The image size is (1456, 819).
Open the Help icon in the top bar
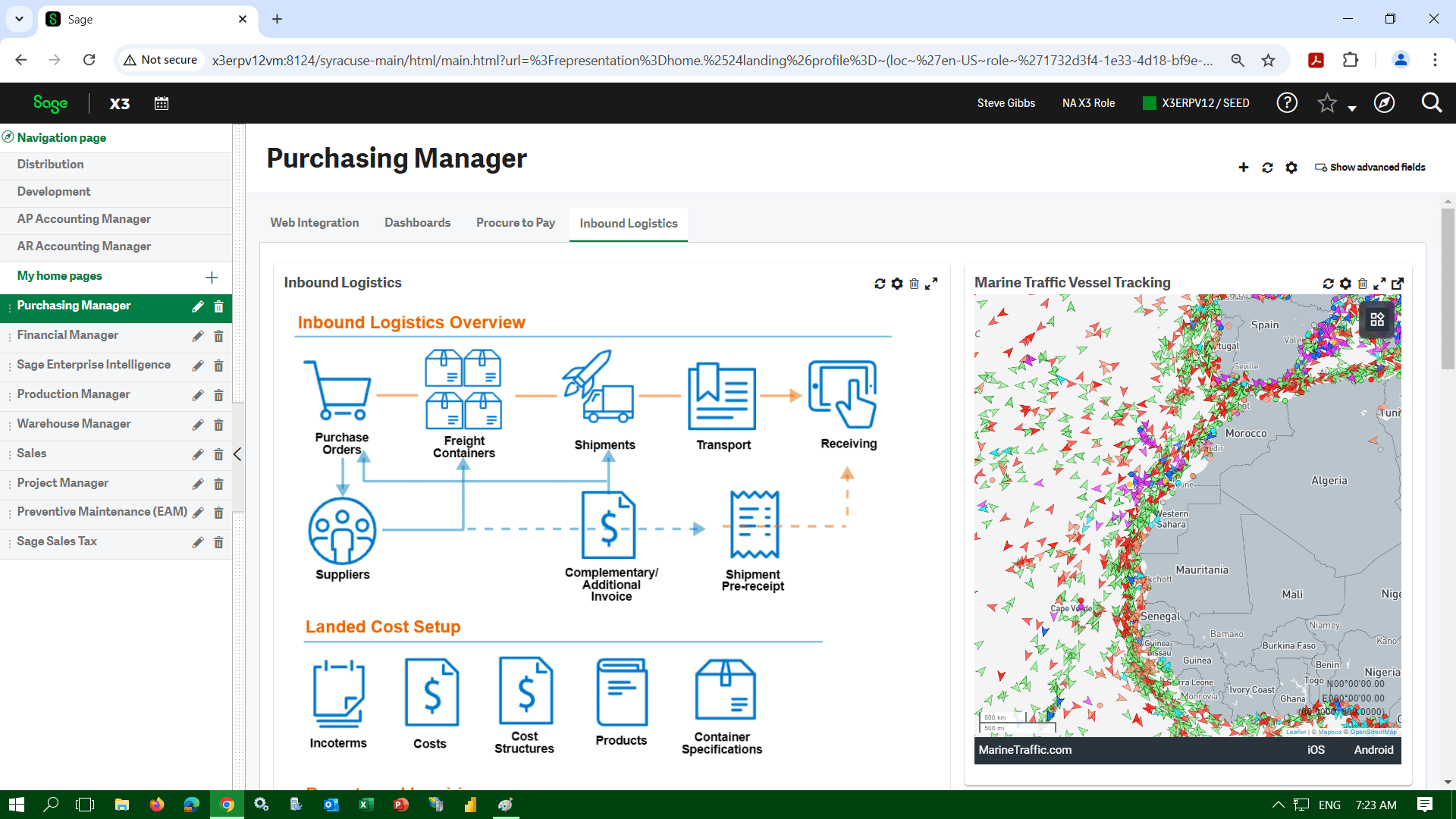1286,102
